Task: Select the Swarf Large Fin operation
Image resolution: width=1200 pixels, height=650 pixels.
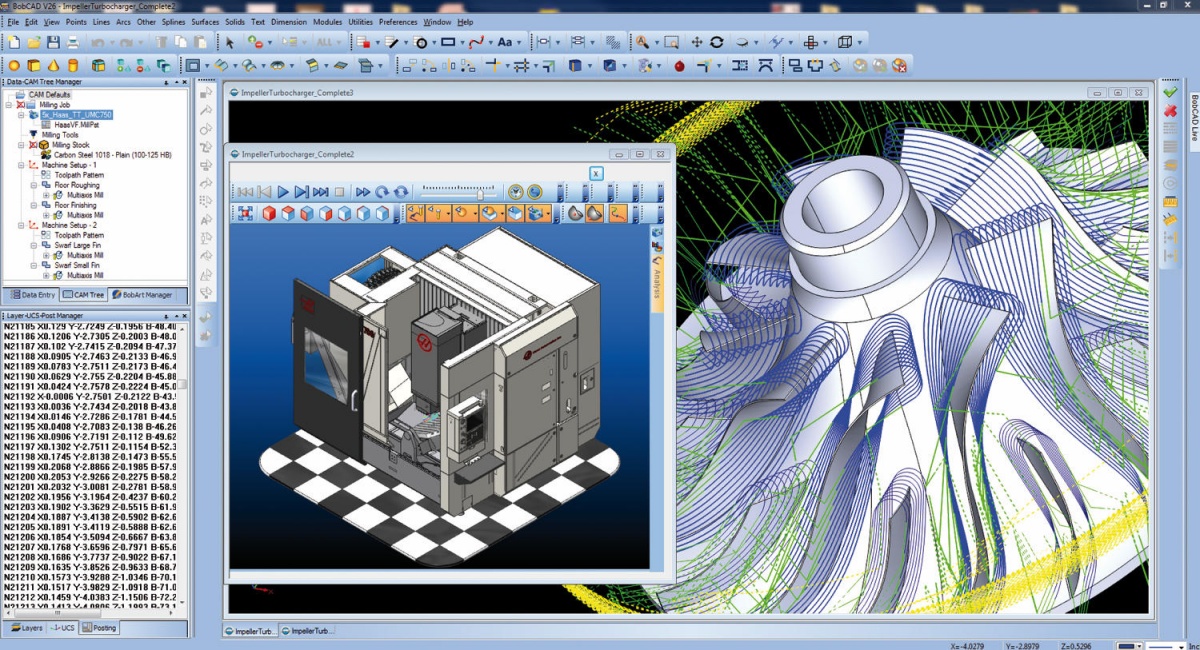Action: click(x=77, y=245)
